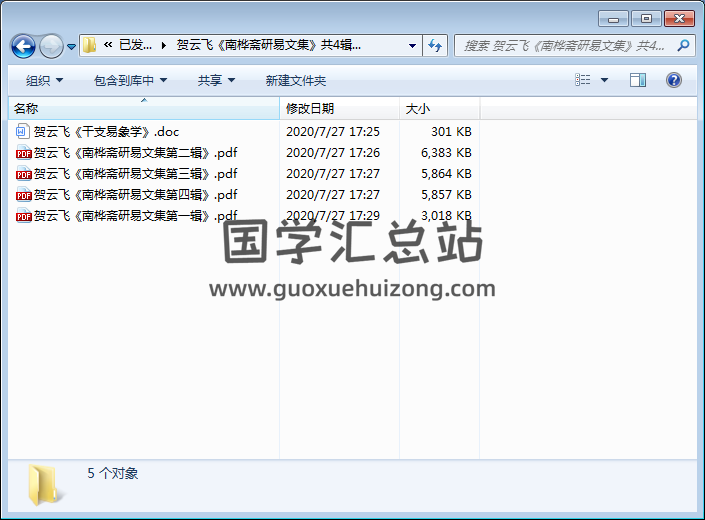Click the Back navigation arrow button

pyautogui.click(x=23, y=46)
